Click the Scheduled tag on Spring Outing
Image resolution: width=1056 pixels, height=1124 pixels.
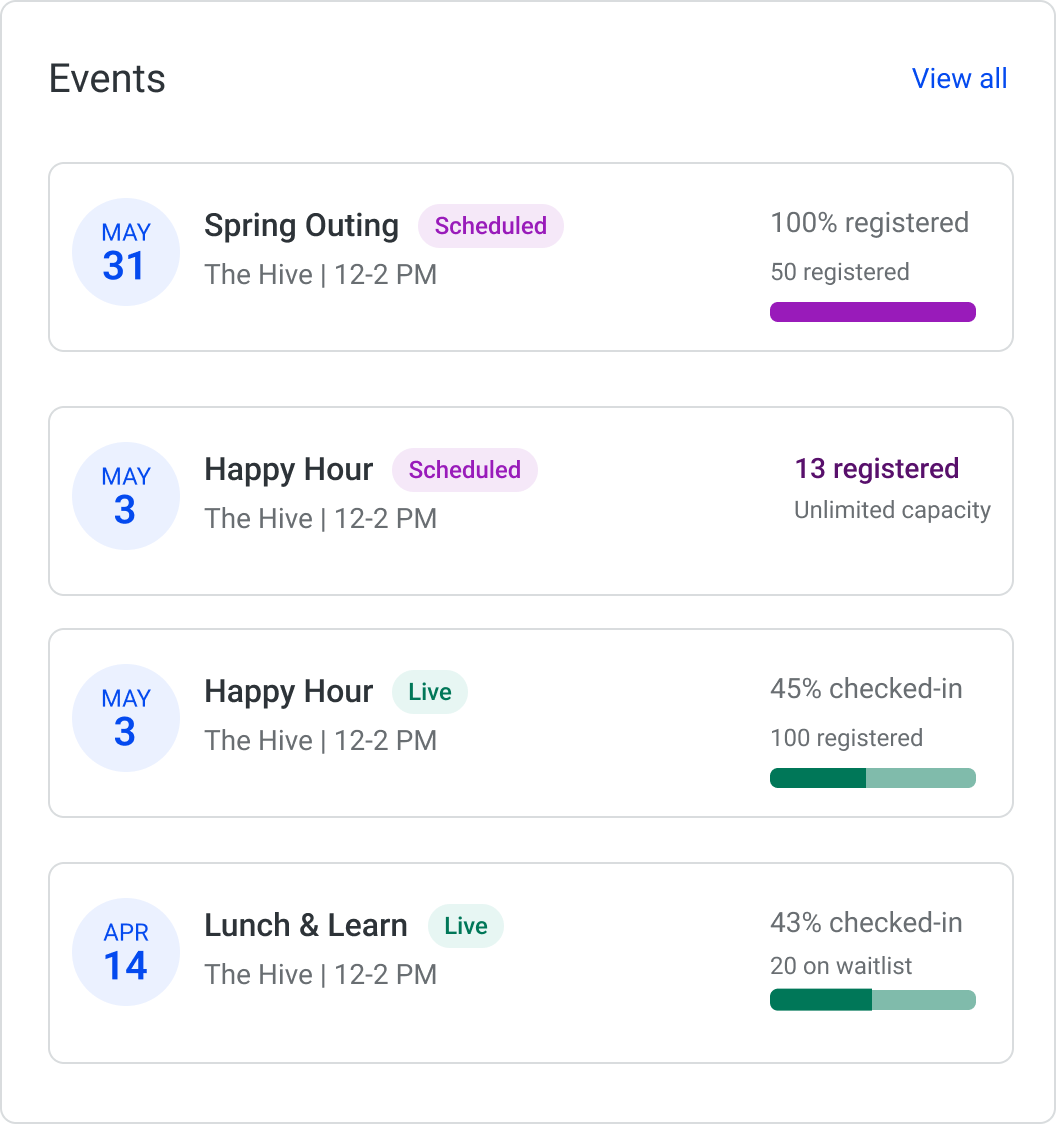pos(490,226)
